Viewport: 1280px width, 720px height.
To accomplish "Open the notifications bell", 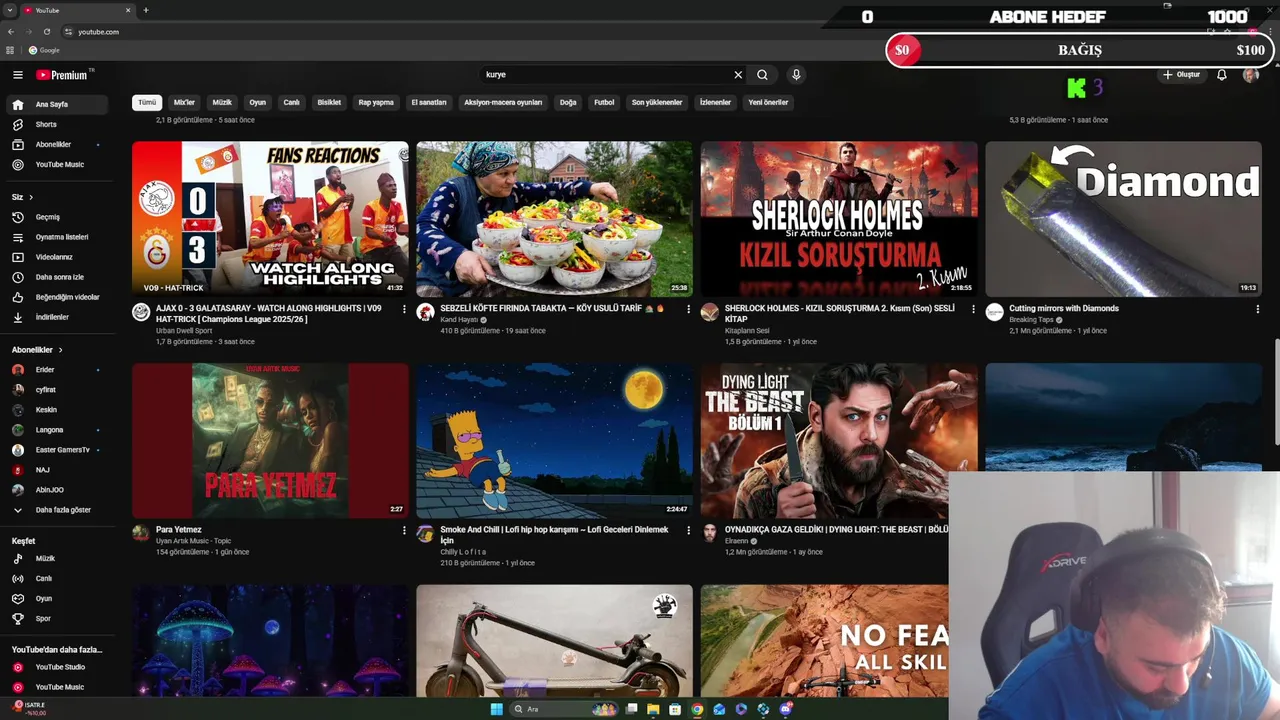I will coord(1221,75).
